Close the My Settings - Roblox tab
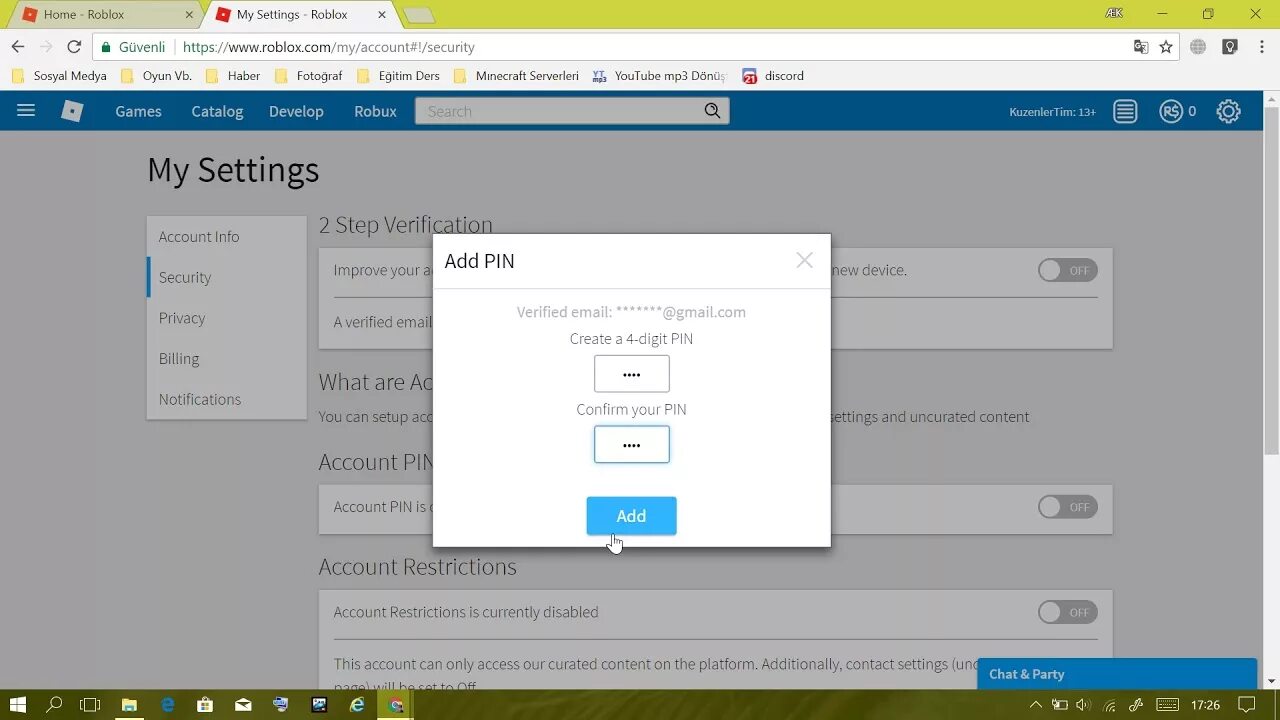This screenshot has height=720, width=1280. click(x=382, y=15)
